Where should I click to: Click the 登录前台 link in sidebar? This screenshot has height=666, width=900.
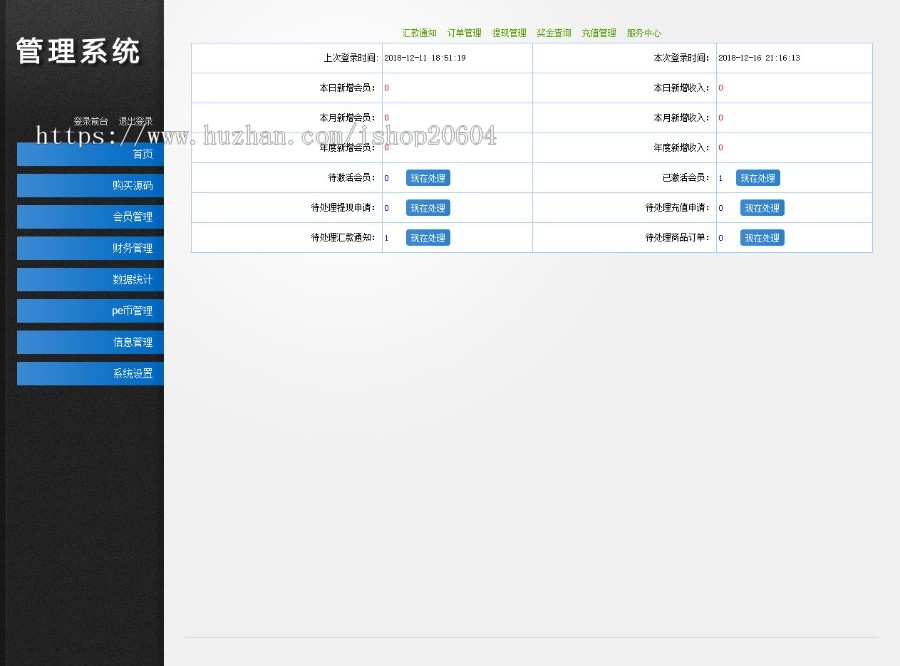click(x=90, y=121)
